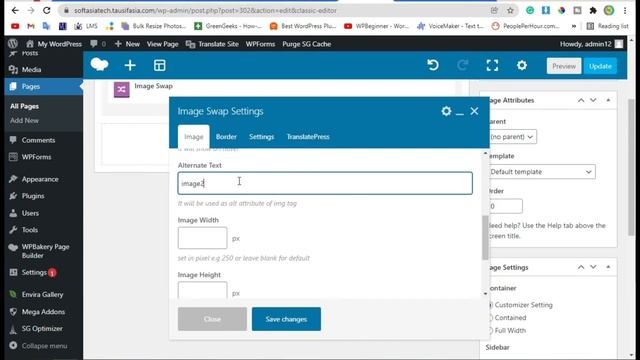The image size is (640, 360).
Task: Toggle full screen editor mode icon
Action: (x=492, y=65)
